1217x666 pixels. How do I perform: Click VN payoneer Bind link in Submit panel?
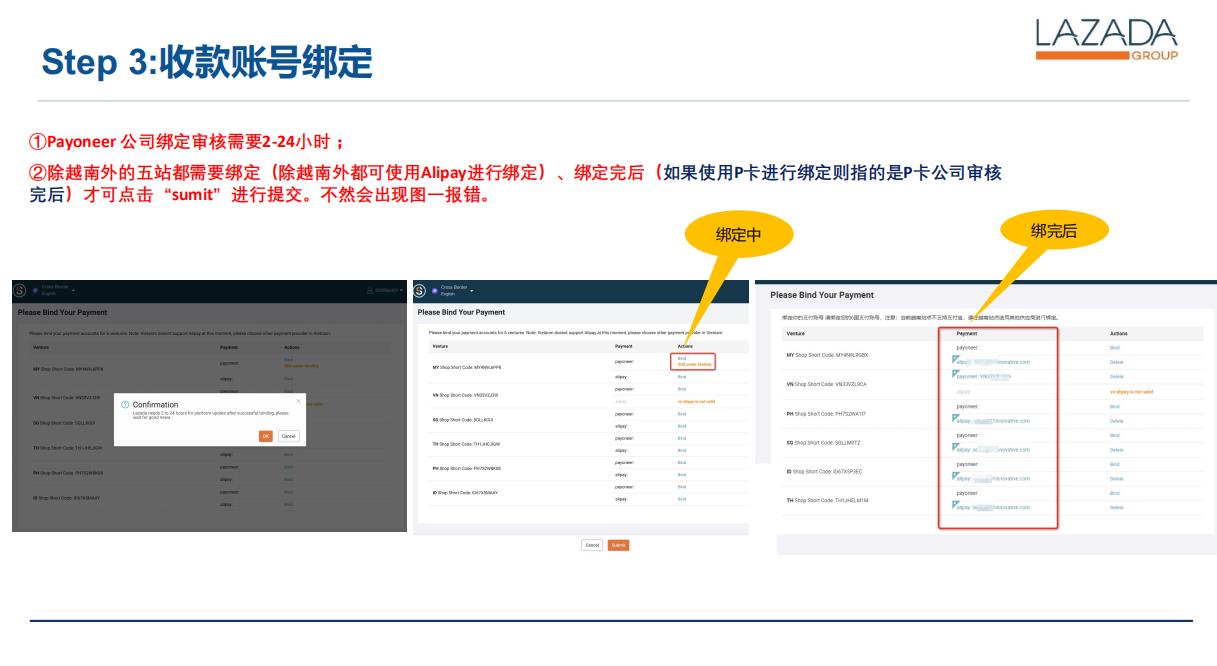click(x=682, y=389)
